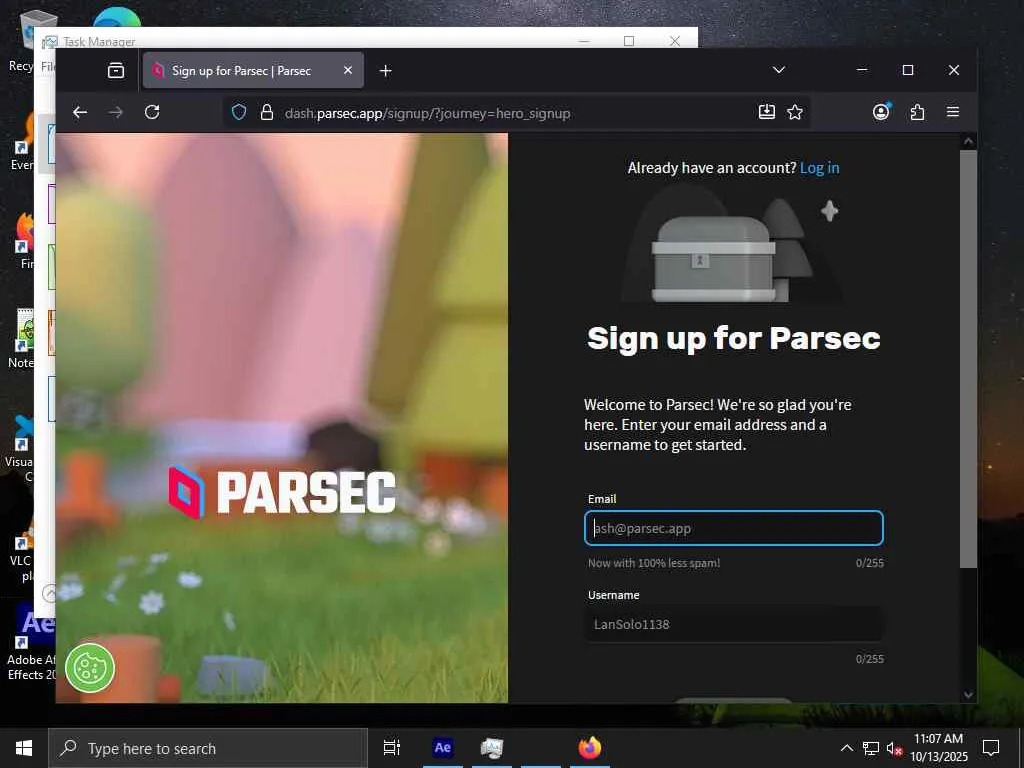Click the browser page vertical scrollbar
The width and height of the screenshot is (1024, 768).
(x=968, y=359)
